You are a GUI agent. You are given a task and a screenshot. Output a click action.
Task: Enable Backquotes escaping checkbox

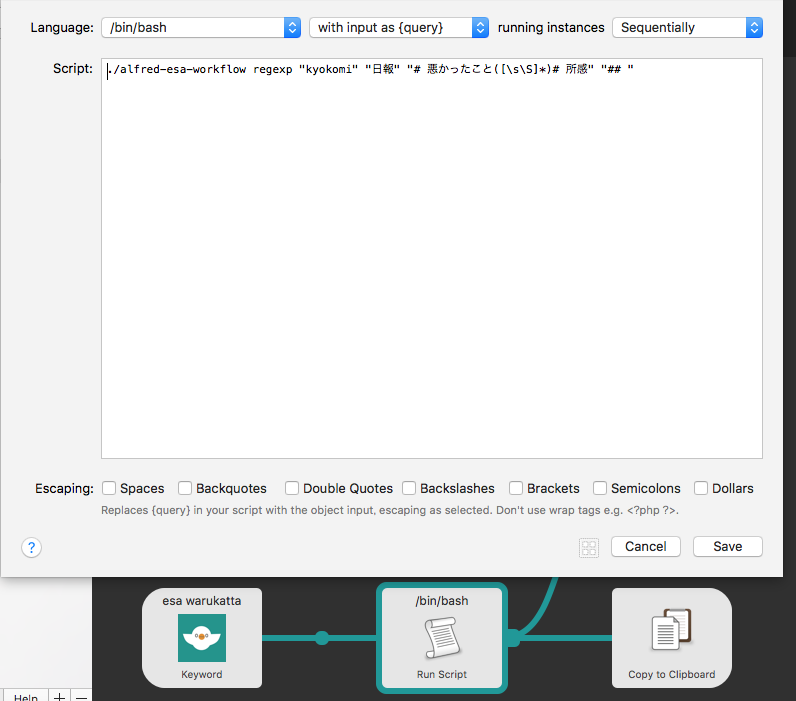click(x=185, y=488)
